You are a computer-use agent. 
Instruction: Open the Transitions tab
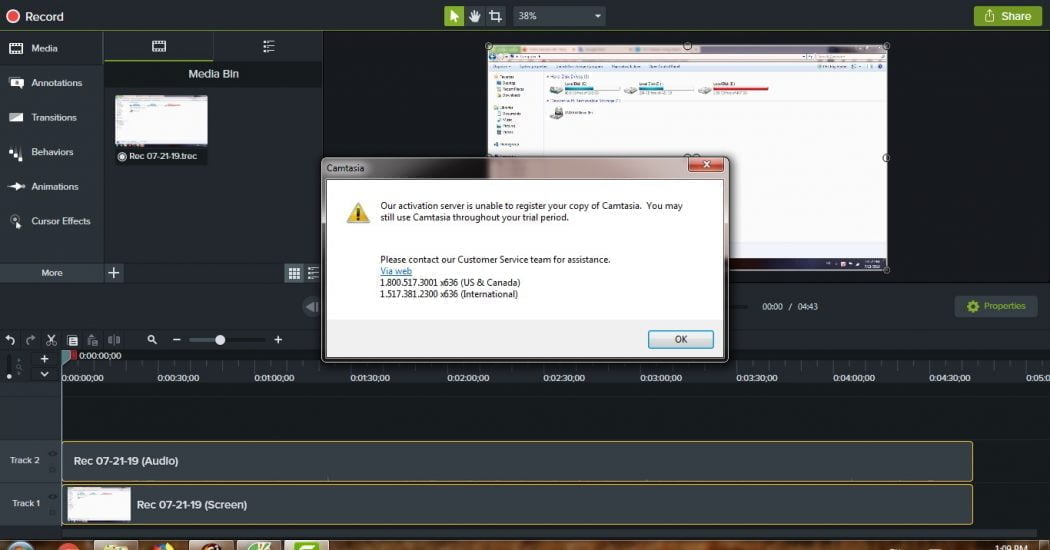click(x=52, y=117)
